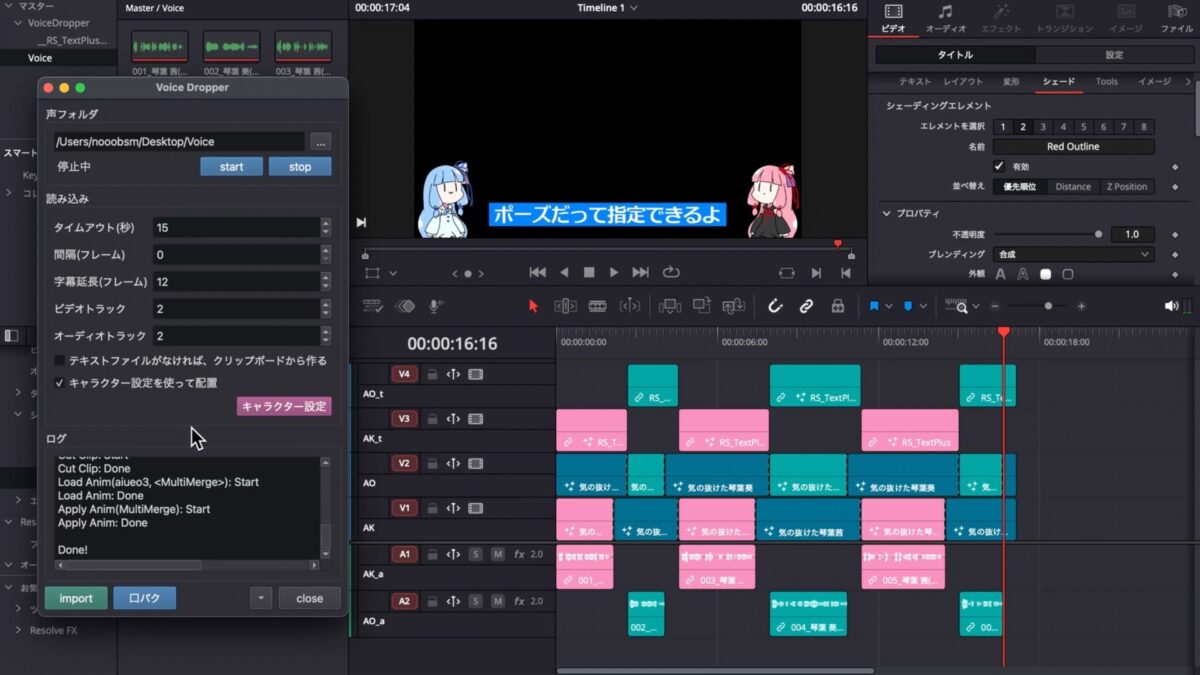Enable the snapping magnet icon
Image resolution: width=1200 pixels, height=675 pixels.
click(776, 306)
